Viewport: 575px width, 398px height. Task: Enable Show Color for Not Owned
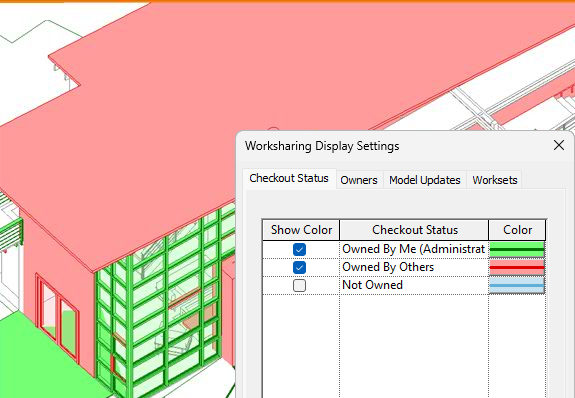(300, 285)
